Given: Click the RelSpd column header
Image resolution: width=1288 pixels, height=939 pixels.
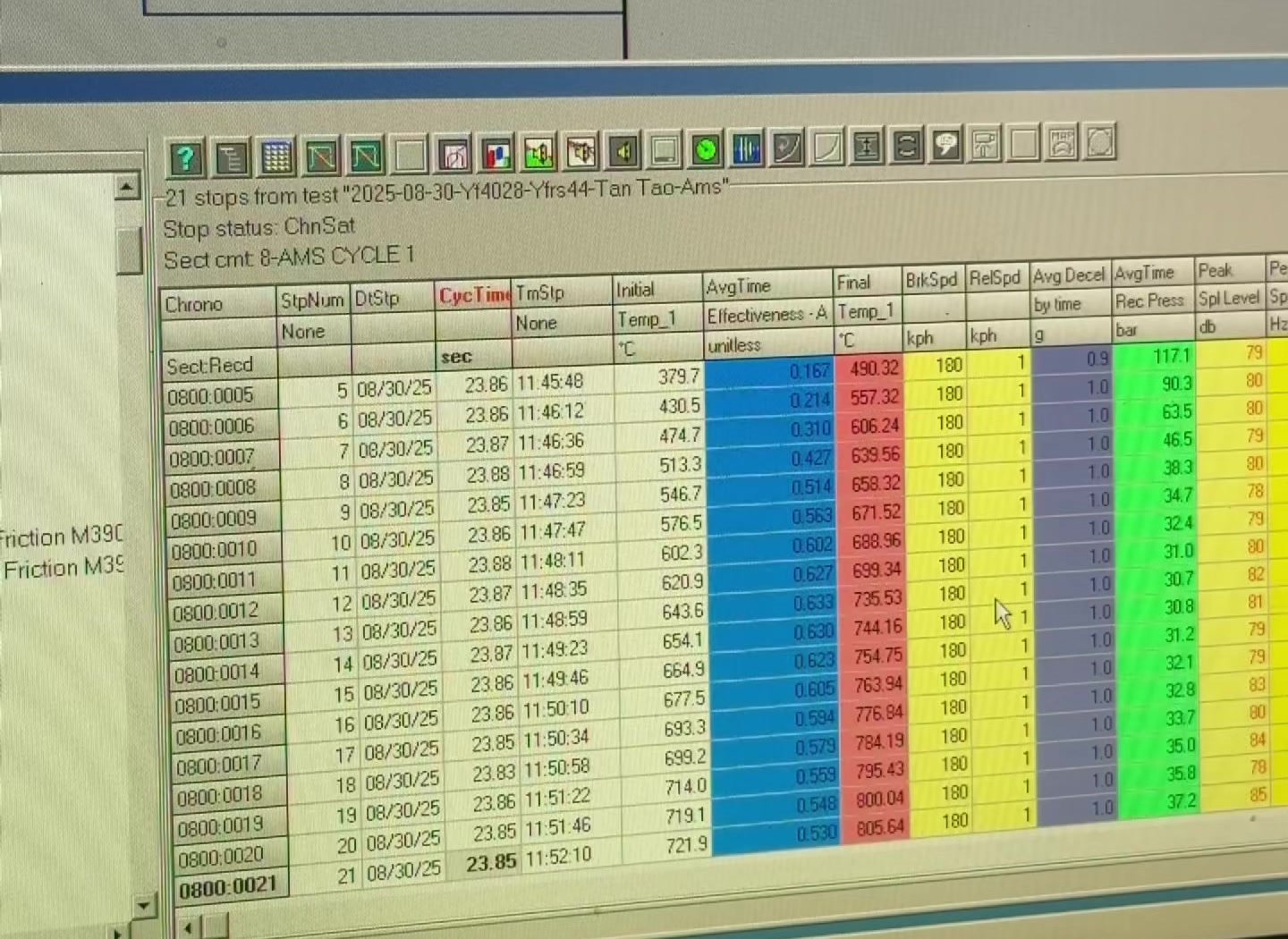Looking at the screenshot, I should point(996,278).
